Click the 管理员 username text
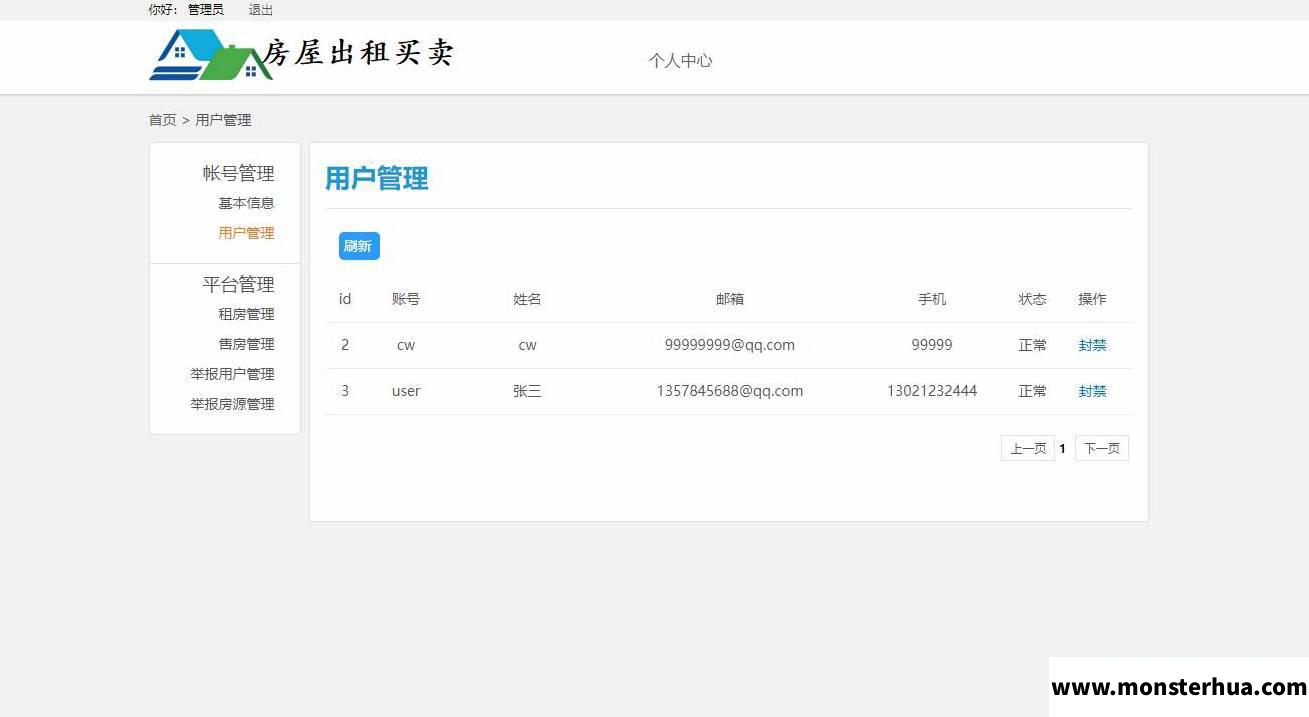Viewport: 1309px width, 717px height. click(206, 10)
